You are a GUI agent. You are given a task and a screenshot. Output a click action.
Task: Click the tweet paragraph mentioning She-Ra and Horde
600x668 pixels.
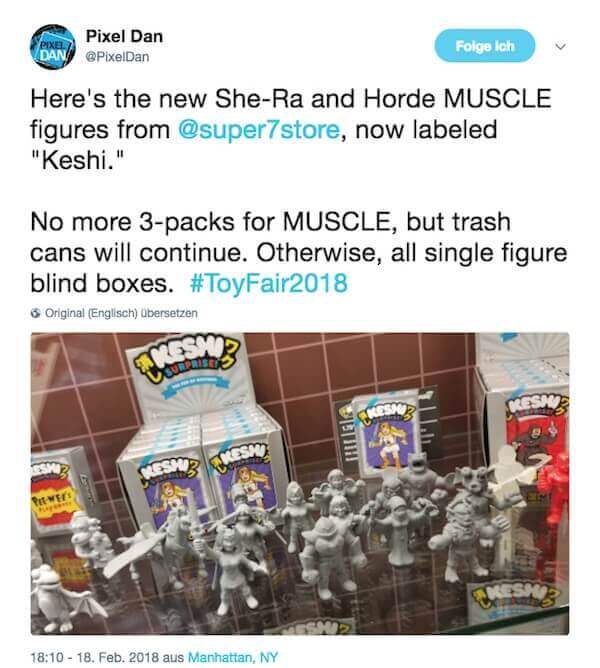click(x=291, y=129)
